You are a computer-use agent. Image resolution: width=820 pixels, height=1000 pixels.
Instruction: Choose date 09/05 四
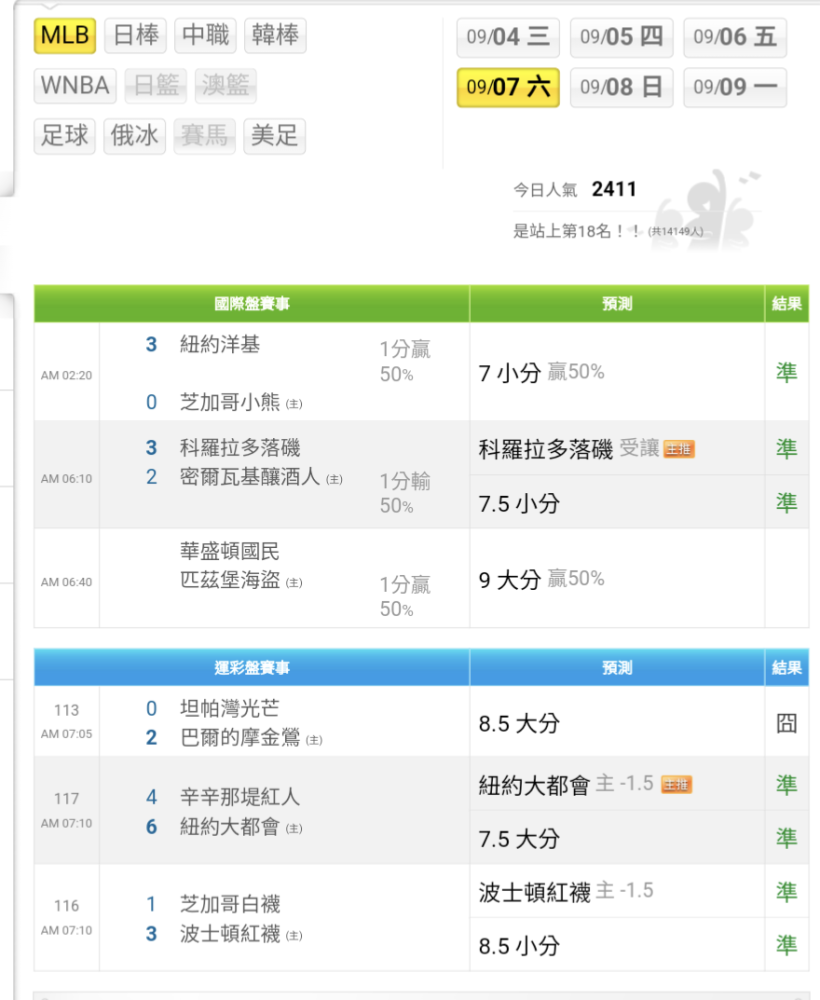coord(621,38)
